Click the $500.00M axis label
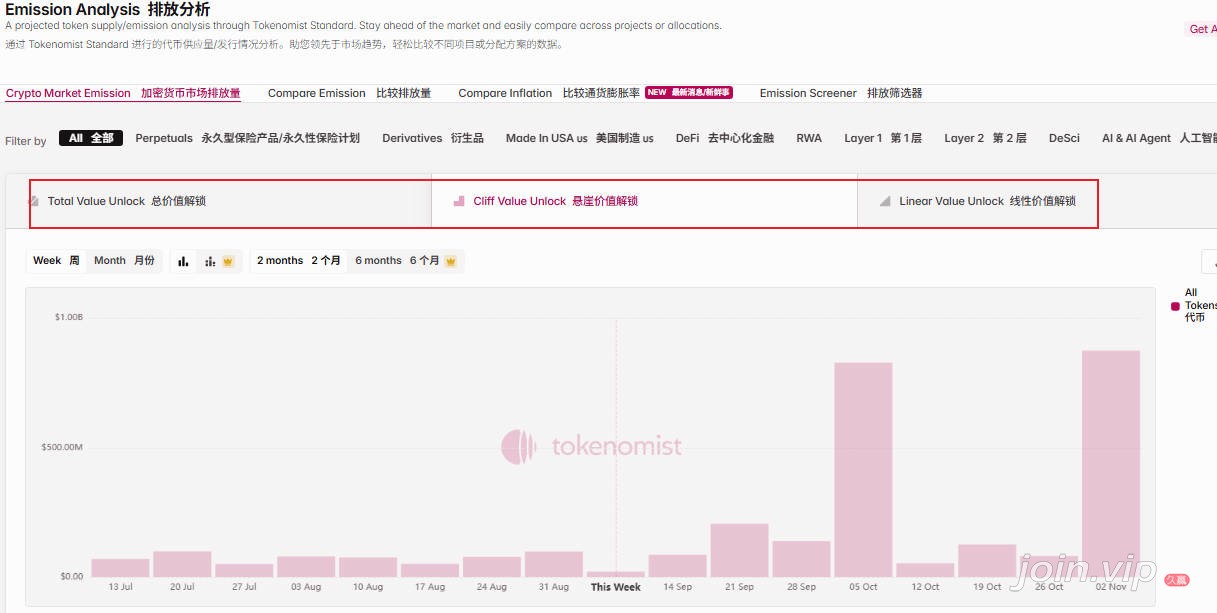 pos(62,447)
